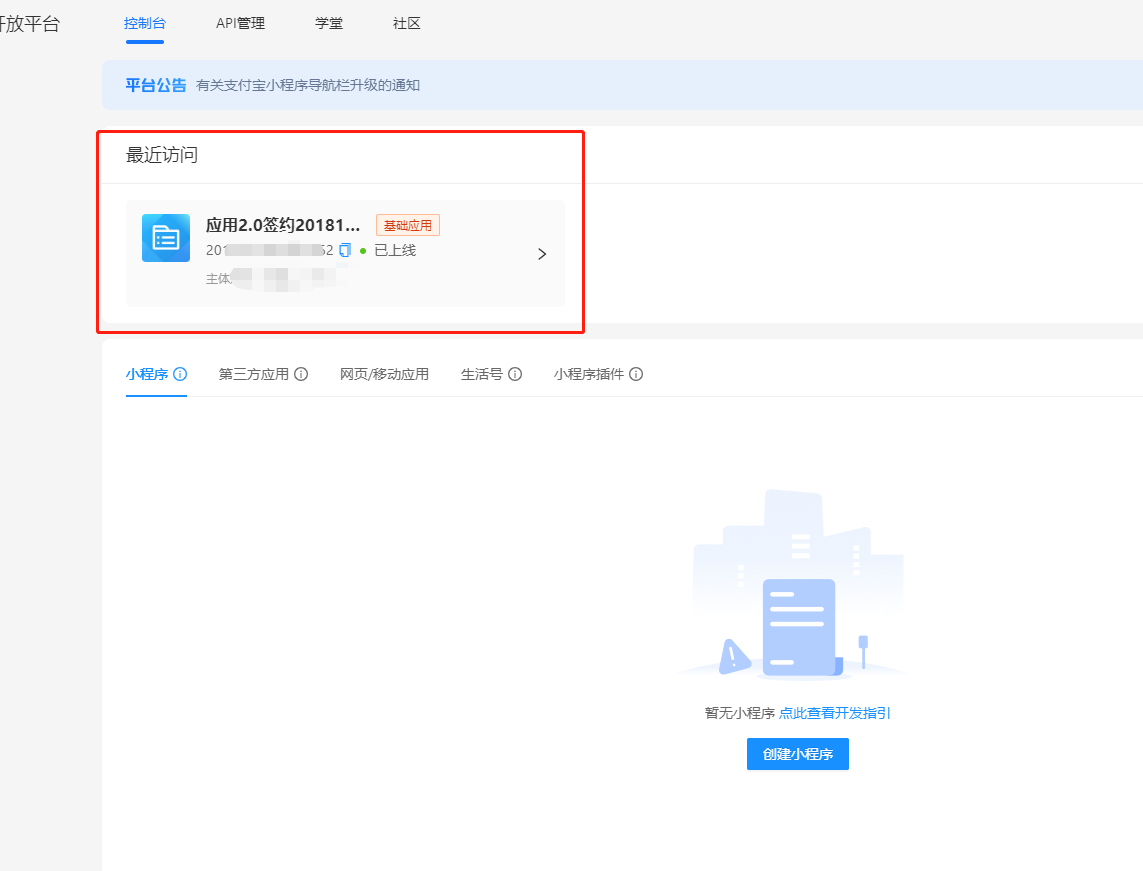The width and height of the screenshot is (1143, 871).
Task: Open the 应用2.0签约 app name
Action: tap(281, 224)
